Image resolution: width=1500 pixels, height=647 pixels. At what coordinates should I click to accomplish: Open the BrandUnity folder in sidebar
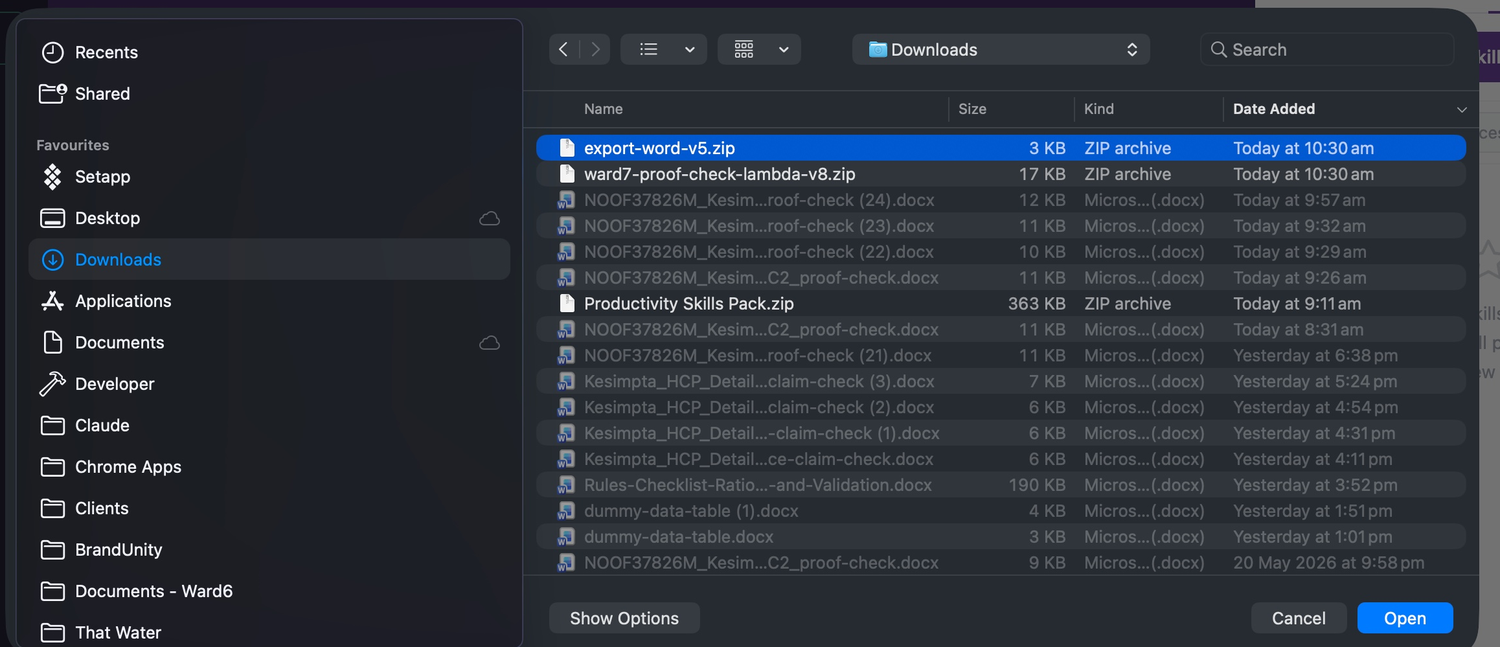tap(269, 550)
